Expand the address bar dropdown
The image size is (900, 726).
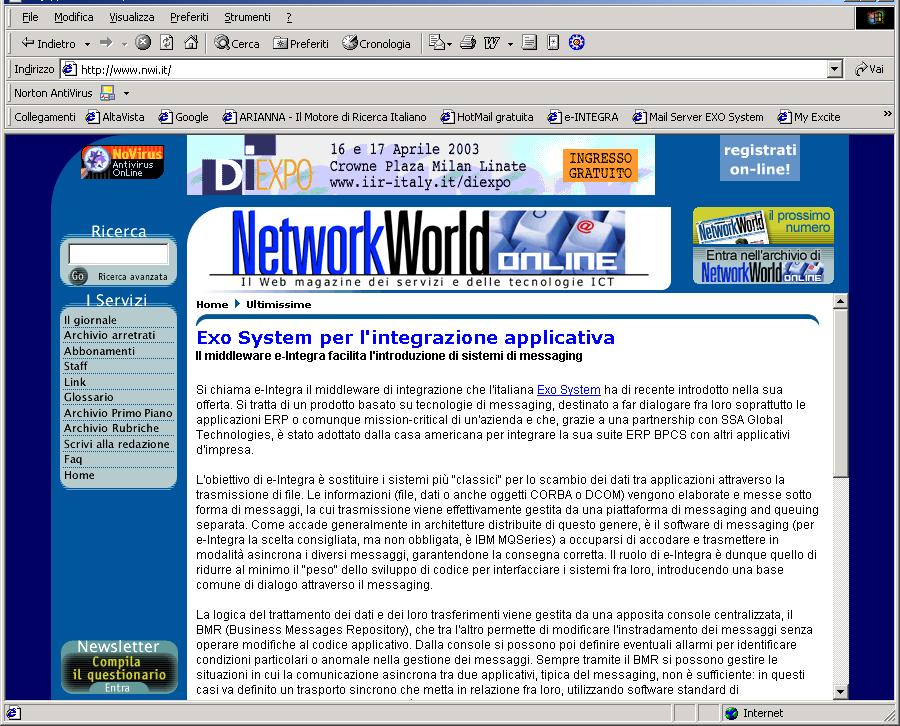[x=835, y=69]
